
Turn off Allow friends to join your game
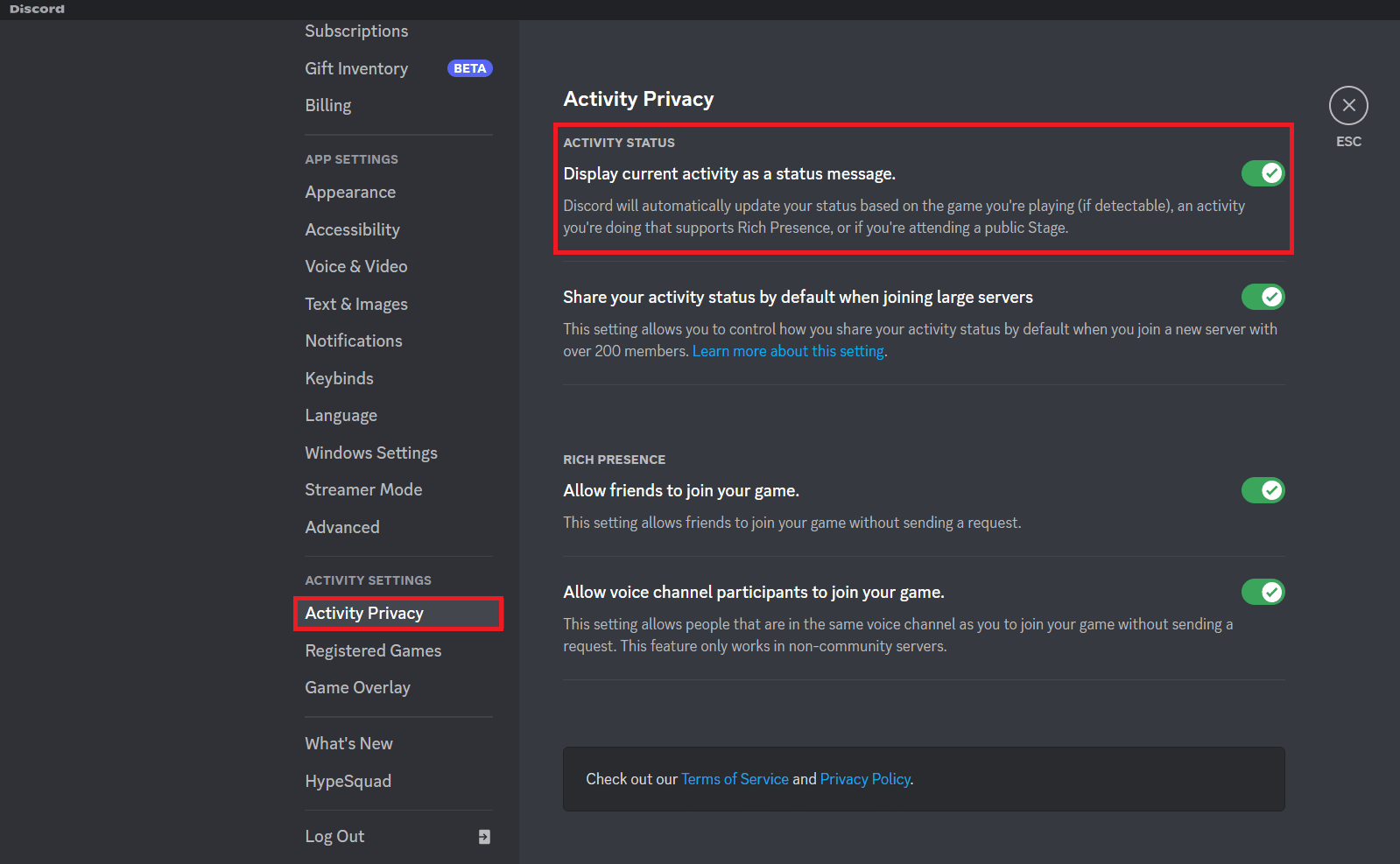(1263, 490)
